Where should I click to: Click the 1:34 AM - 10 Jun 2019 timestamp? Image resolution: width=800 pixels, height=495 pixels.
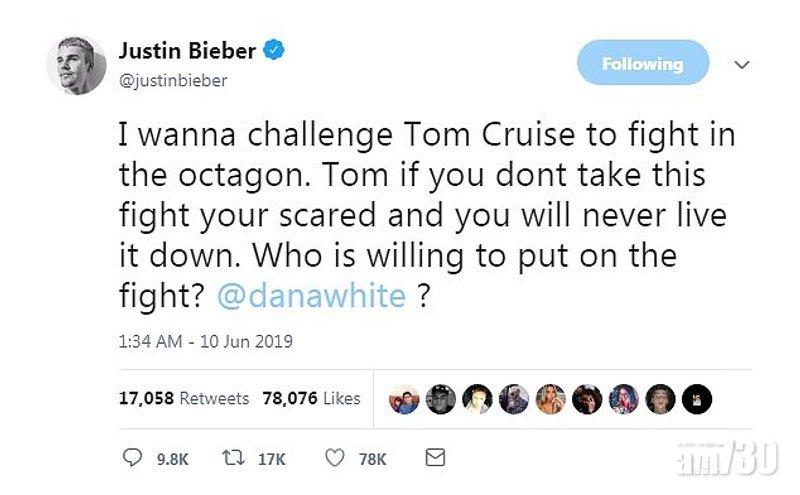(205, 342)
